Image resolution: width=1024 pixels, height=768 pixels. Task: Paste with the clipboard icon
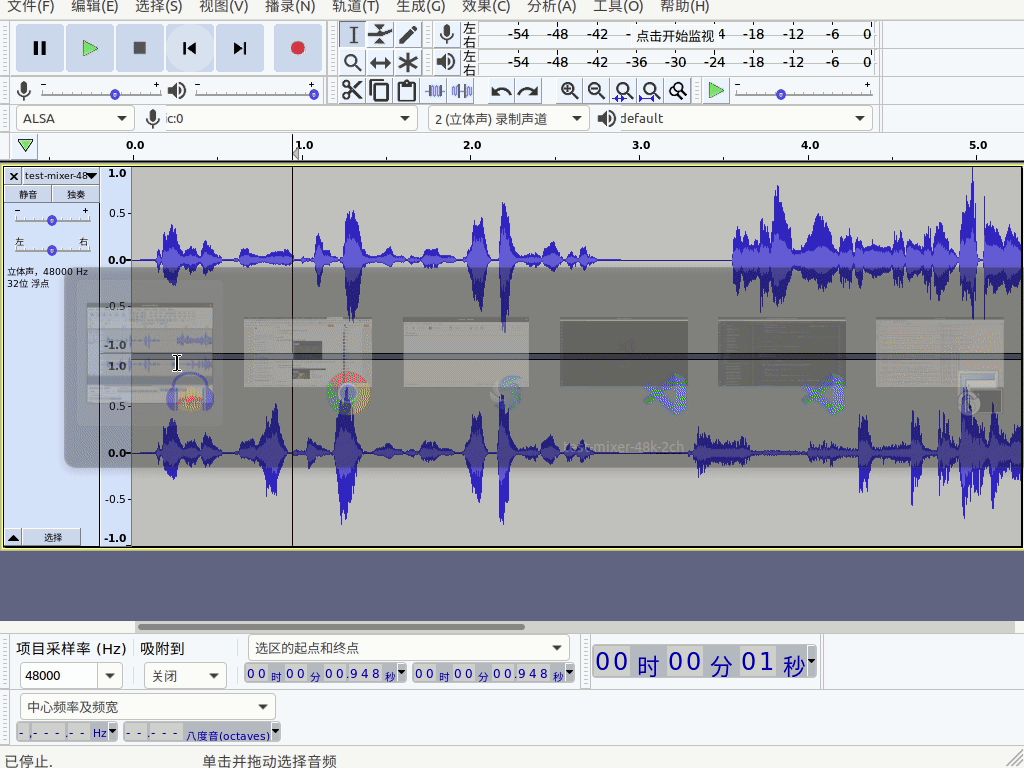(x=407, y=90)
